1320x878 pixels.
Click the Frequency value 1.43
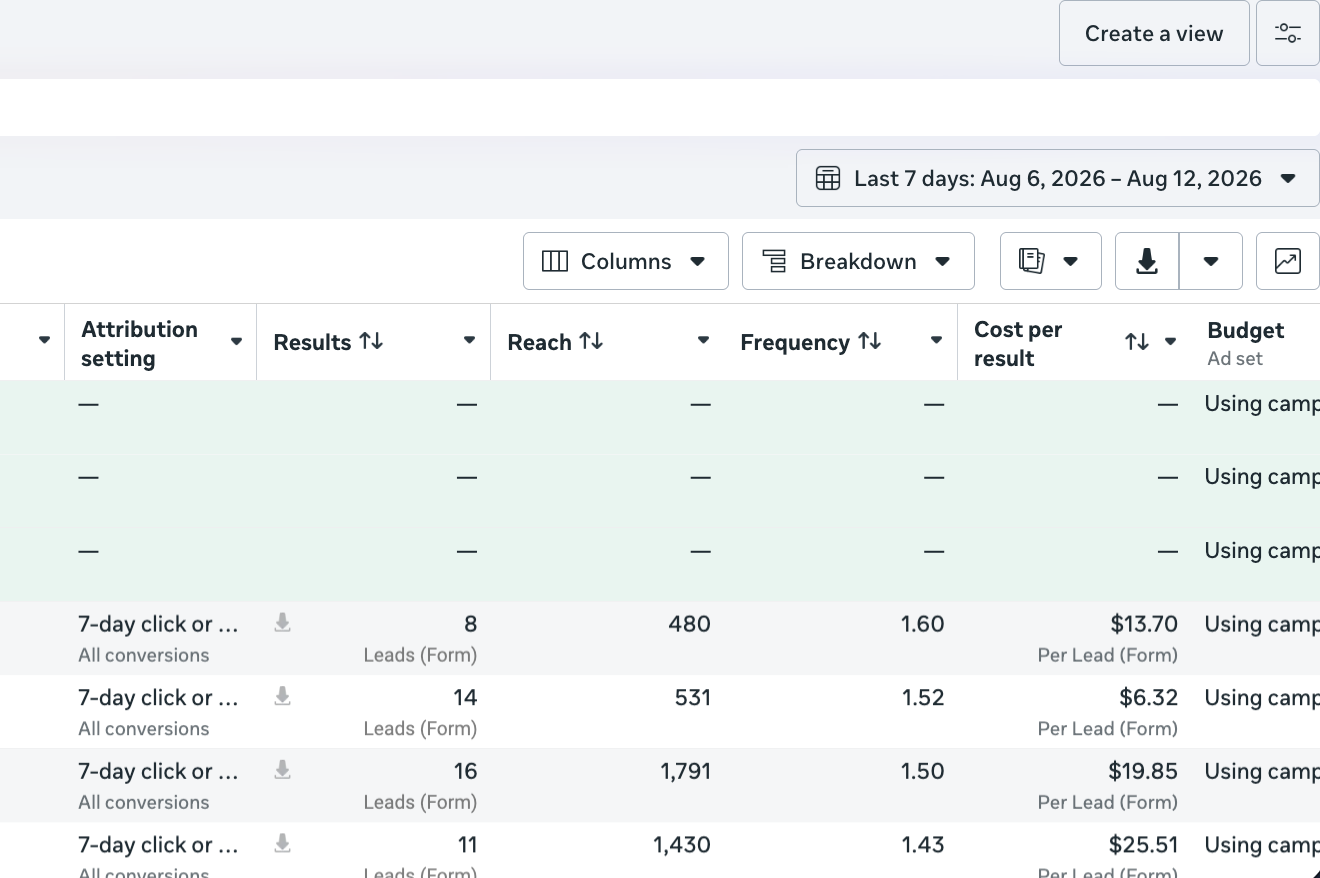point(923,845)
